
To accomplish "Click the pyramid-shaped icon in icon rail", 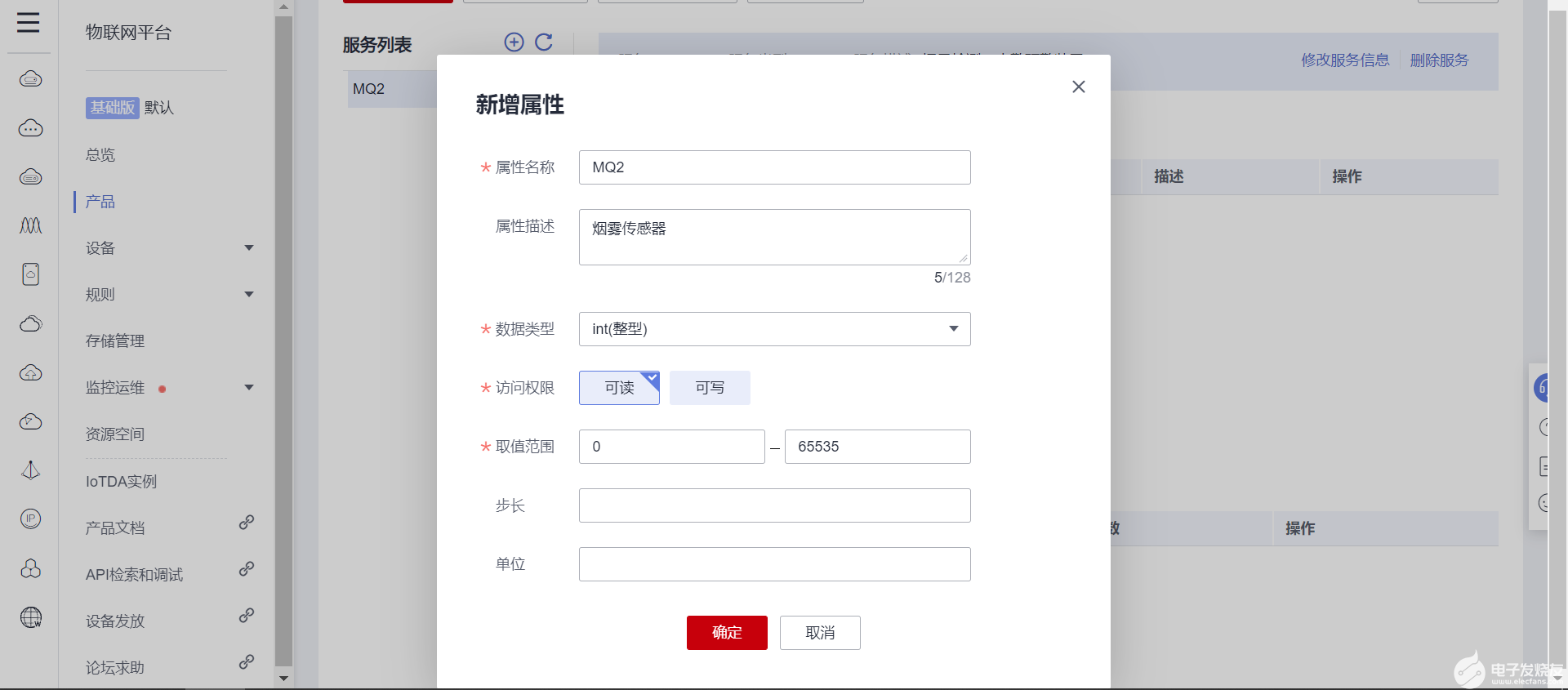I will coord(31,470).
